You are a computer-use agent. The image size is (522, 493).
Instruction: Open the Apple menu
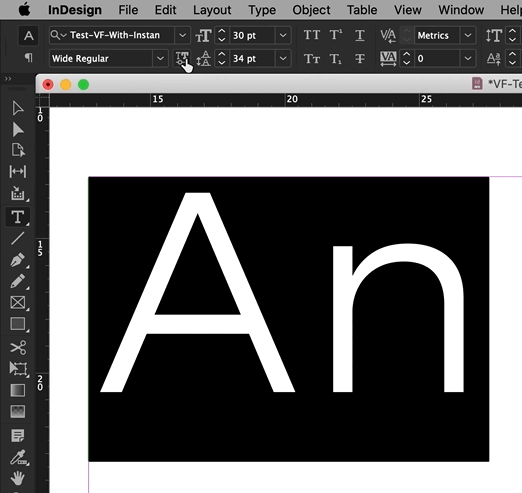(x=24, y=10)
